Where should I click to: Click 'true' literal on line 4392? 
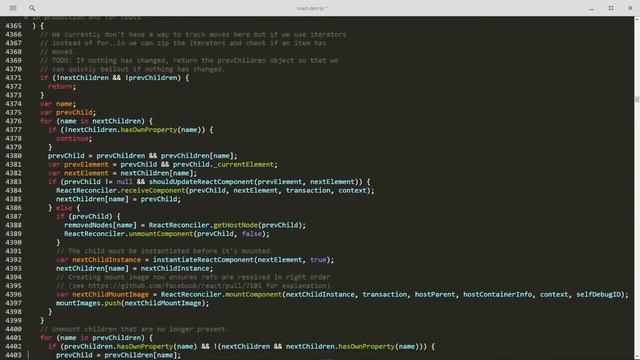point(318,260)
